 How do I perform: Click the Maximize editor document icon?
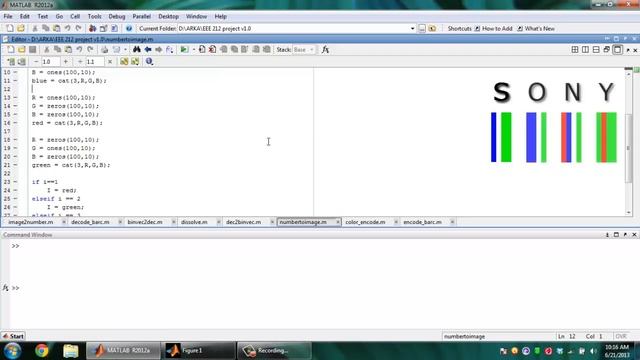point(618,49)
